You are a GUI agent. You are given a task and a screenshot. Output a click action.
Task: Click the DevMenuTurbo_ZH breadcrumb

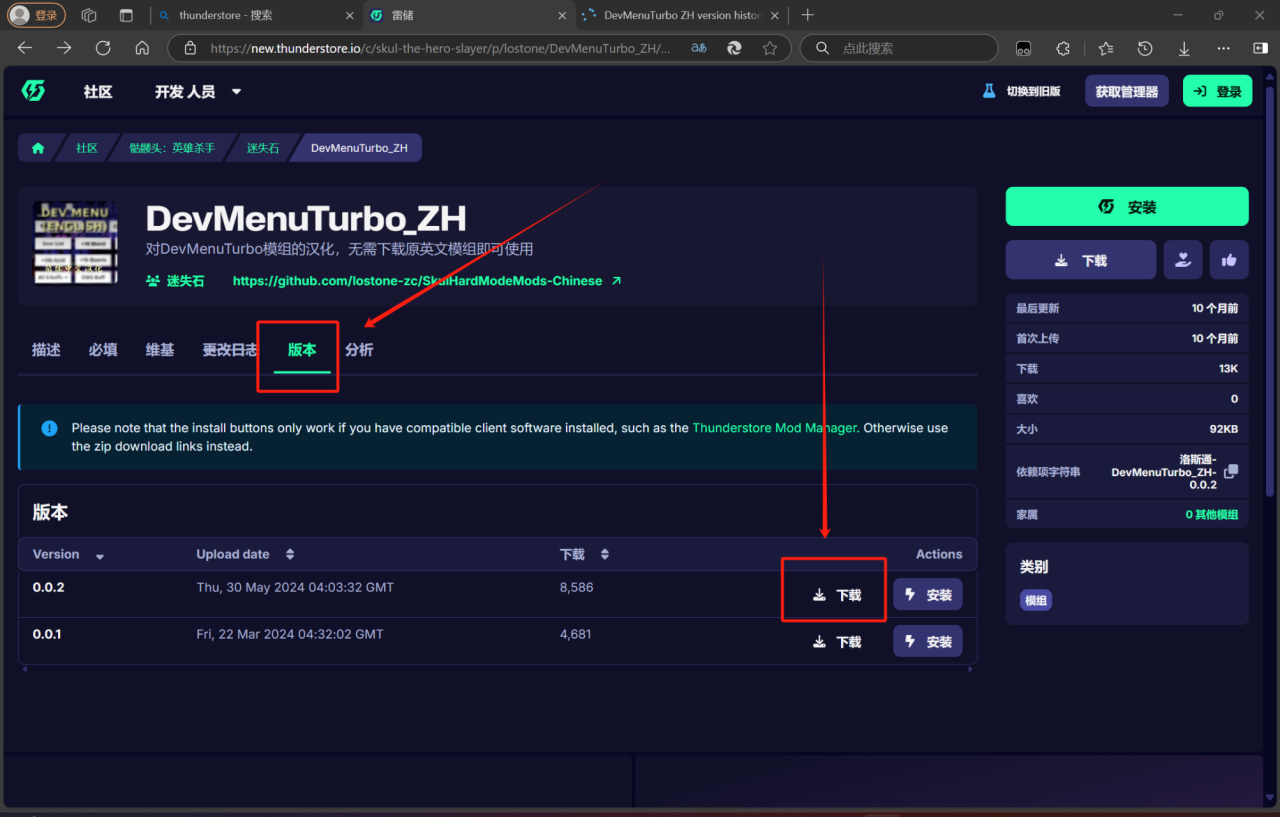(359, 148)
